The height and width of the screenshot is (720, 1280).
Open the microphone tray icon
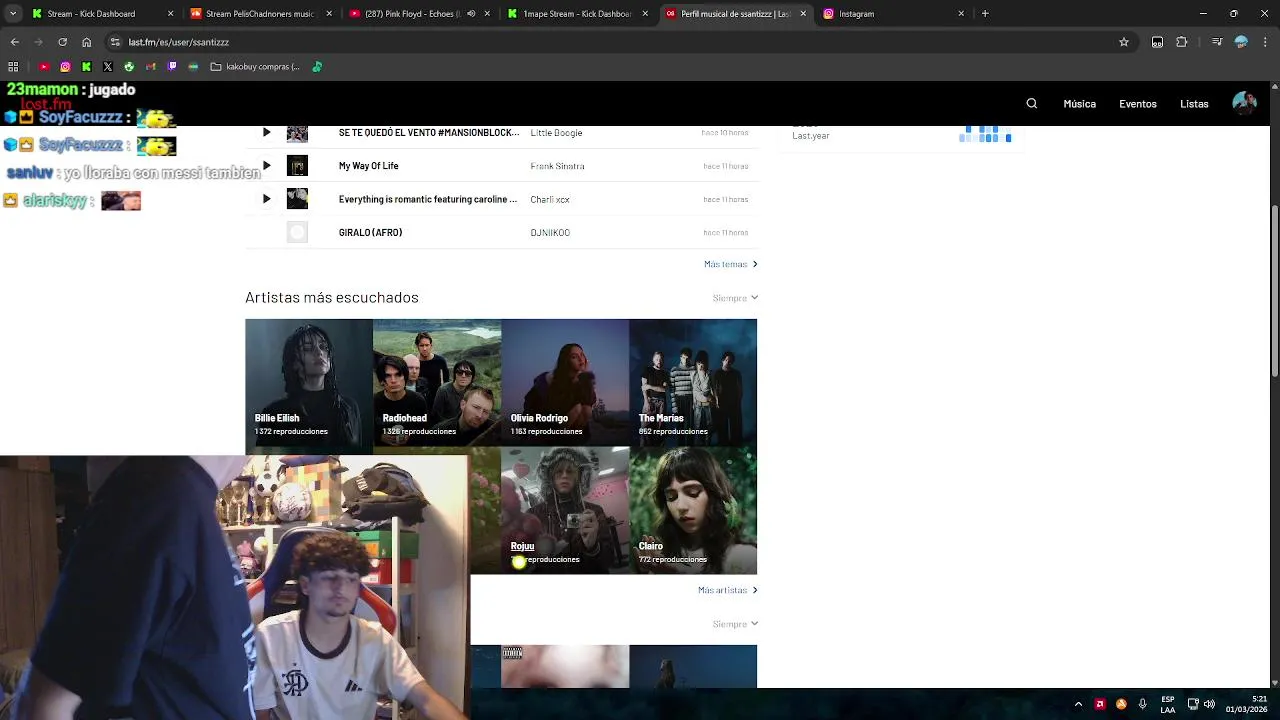[1142, 704]
